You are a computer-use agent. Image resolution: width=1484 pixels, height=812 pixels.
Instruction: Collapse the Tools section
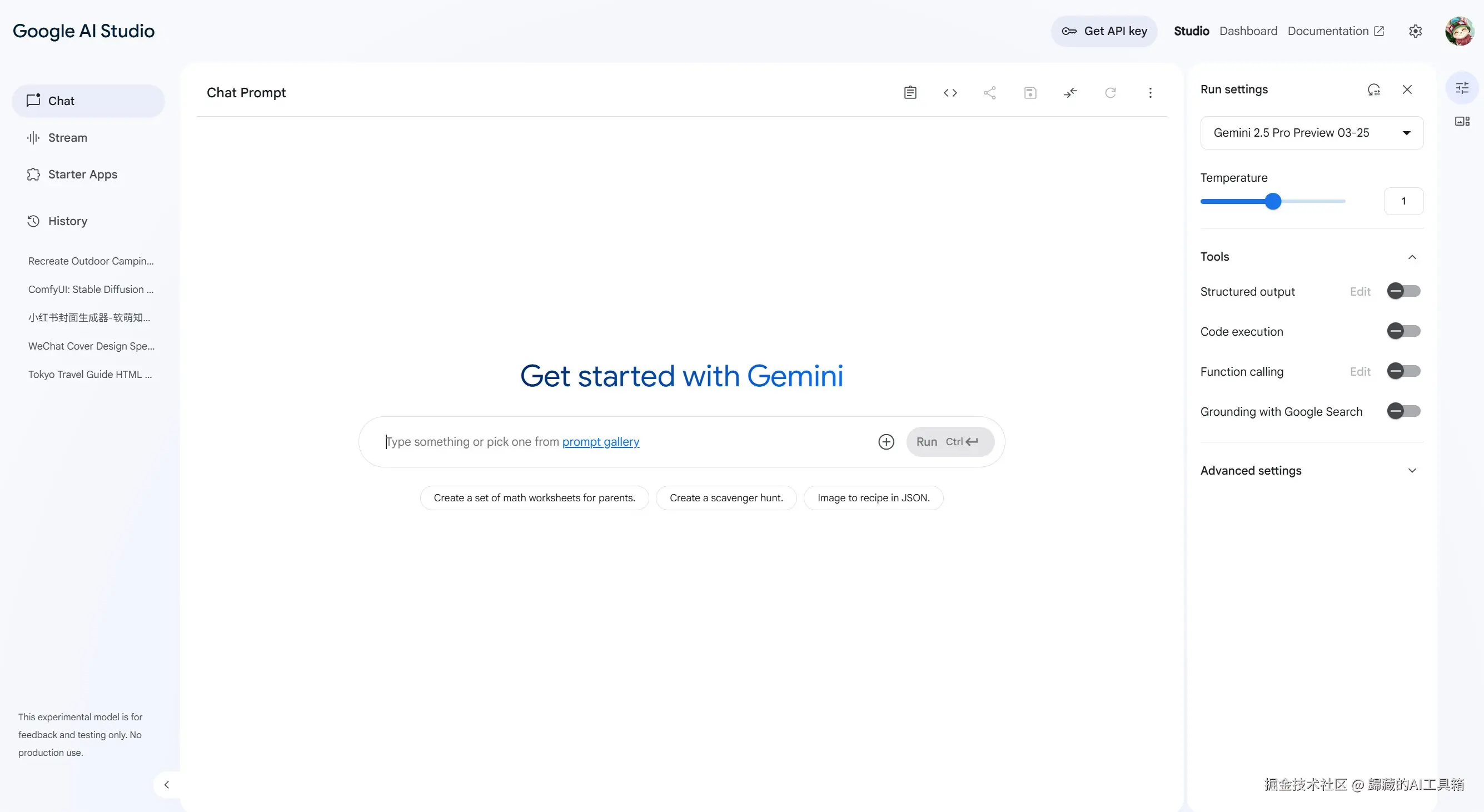(1411, 257)
